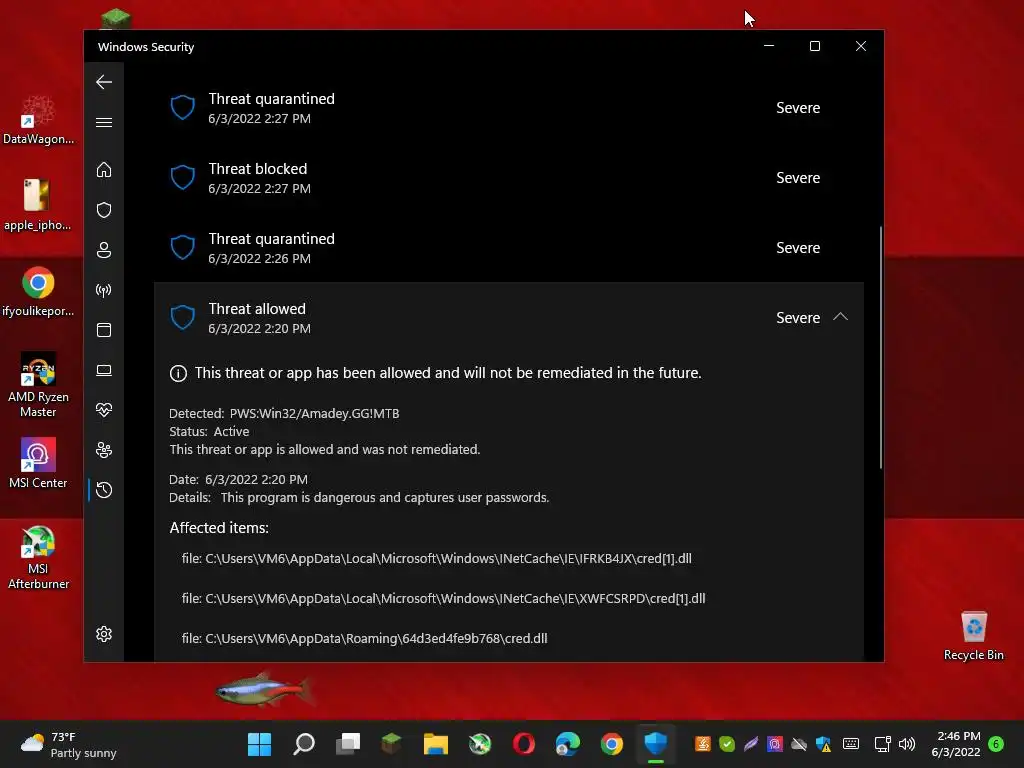Click the network tray icon
The height and width of the screenshot is (768, 1024).
[882, 744]
